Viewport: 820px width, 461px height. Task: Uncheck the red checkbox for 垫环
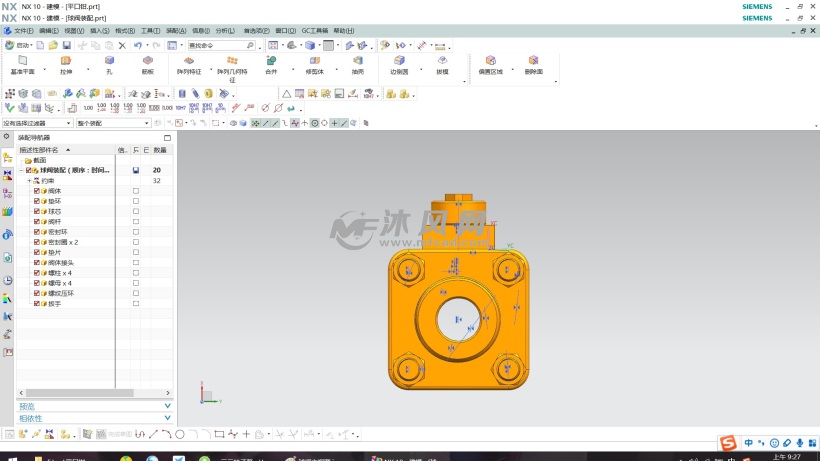[37, 201]
